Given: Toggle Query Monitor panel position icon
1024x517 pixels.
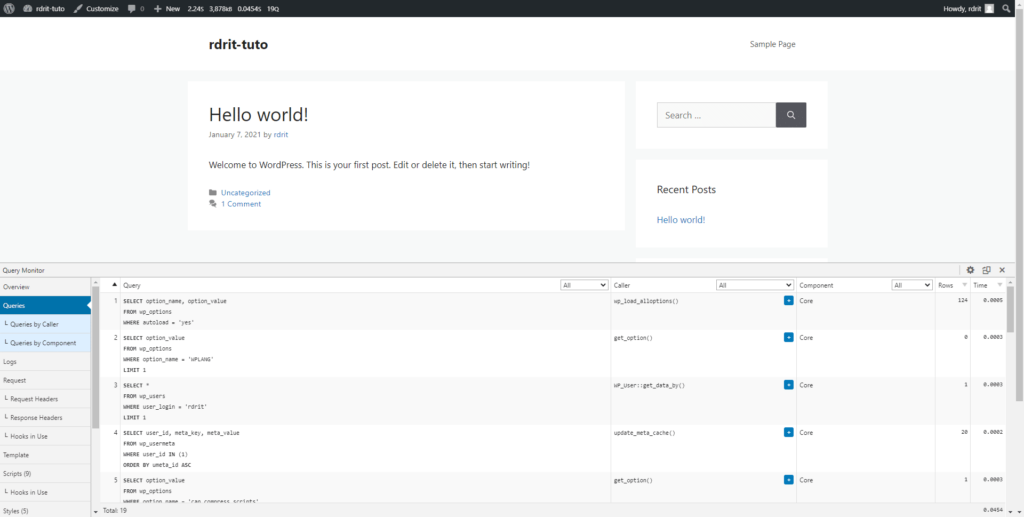Looking at the screenshot, I should pos(986,270).
